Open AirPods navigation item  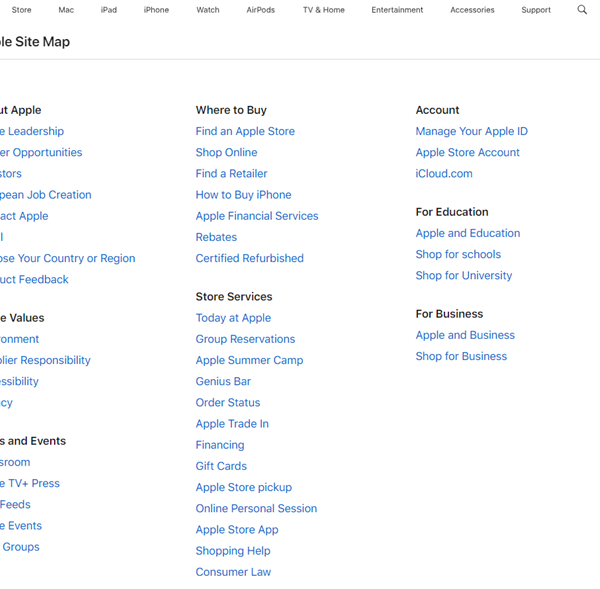[x=261, y=10]
